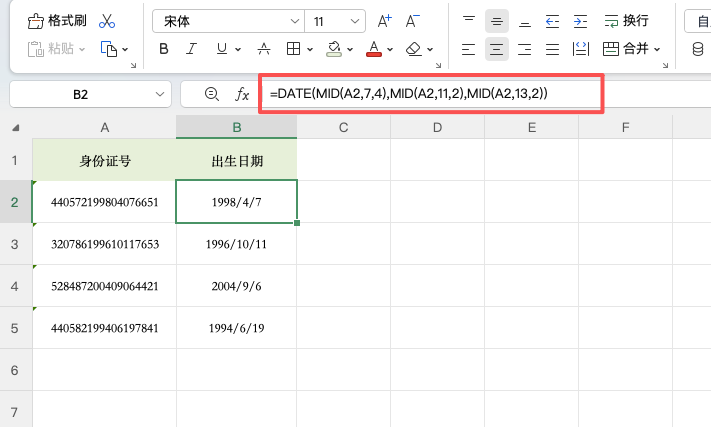Select the cell showing 2004/9/6

pos(237,286)
